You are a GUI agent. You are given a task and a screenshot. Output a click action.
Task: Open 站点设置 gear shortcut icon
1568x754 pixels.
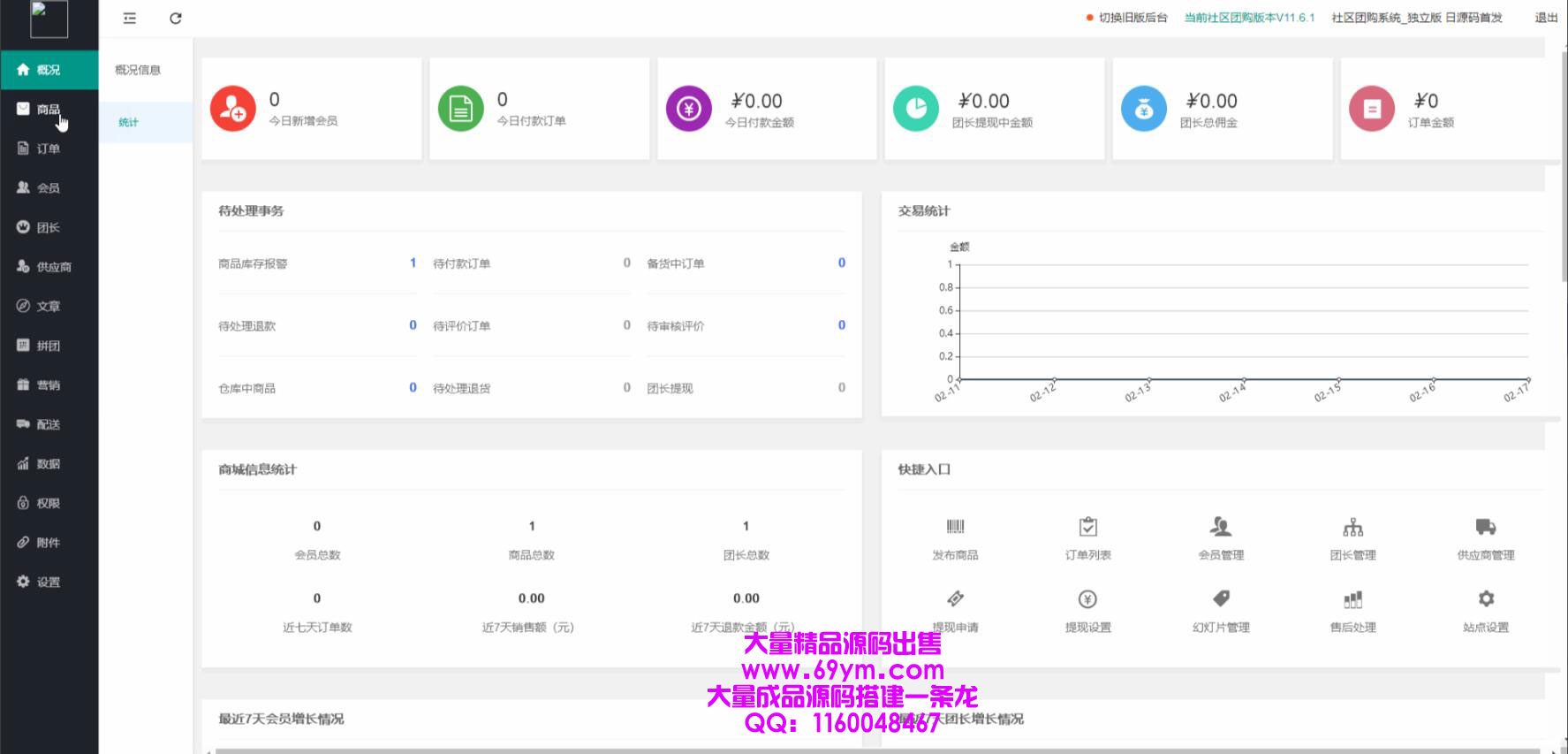[1486, 598]
